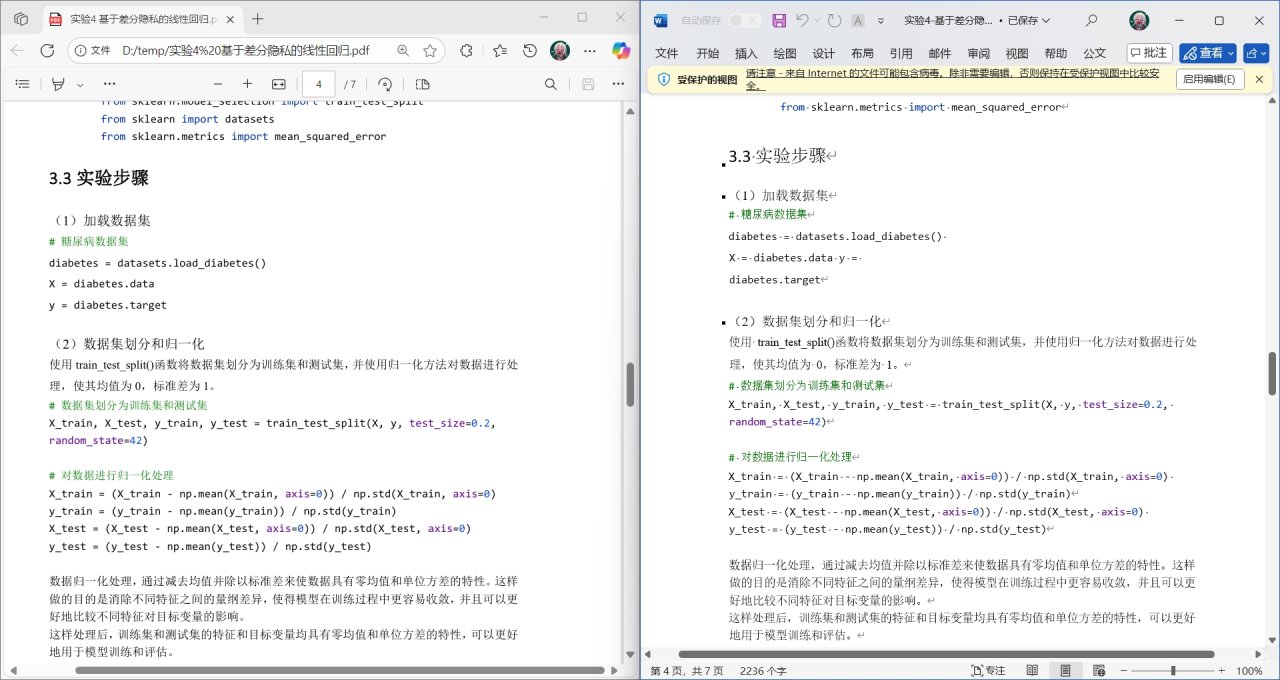Screen dimensions: 1280x680
Task: Open 批注 comments button
Action: [1149, 53]
